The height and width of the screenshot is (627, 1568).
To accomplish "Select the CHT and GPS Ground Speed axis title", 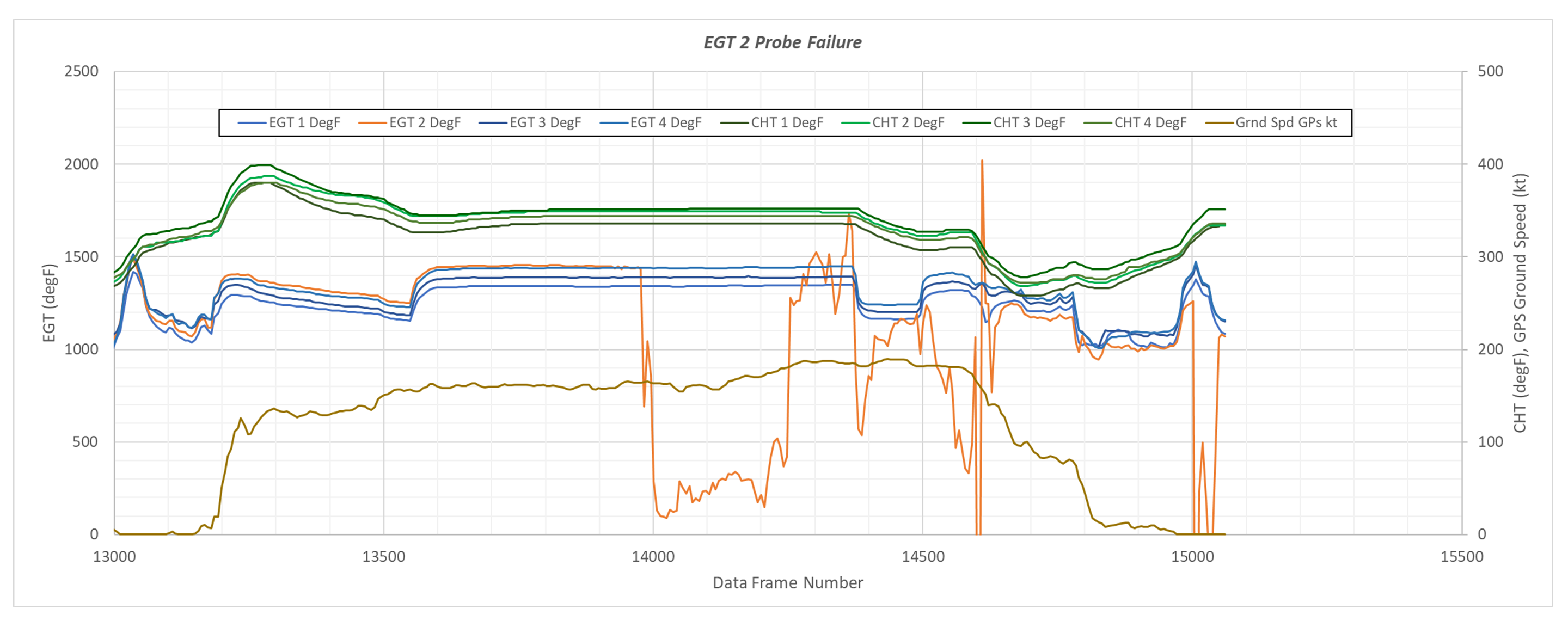I will click(1520, 303).
